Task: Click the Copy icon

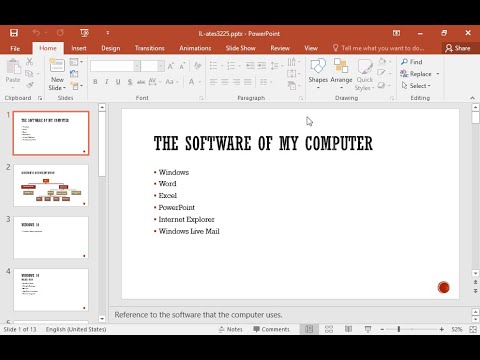Action: coord(29,73)
